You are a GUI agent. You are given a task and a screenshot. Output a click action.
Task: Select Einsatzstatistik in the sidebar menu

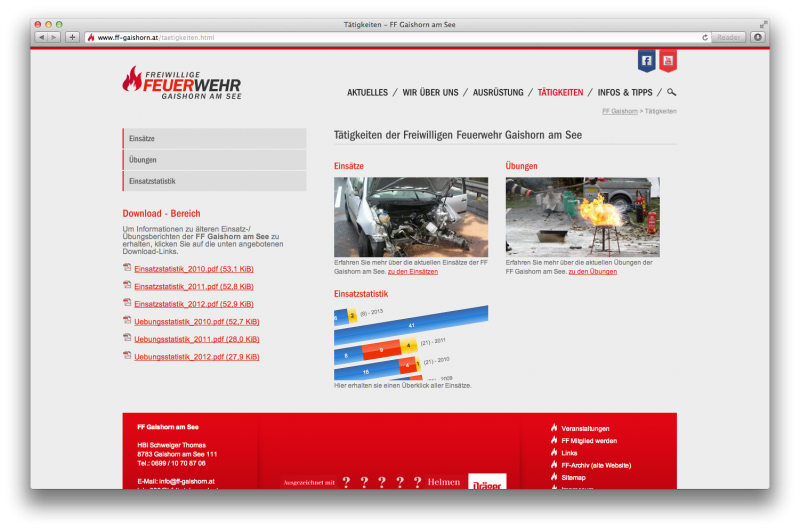click(214, 181)
